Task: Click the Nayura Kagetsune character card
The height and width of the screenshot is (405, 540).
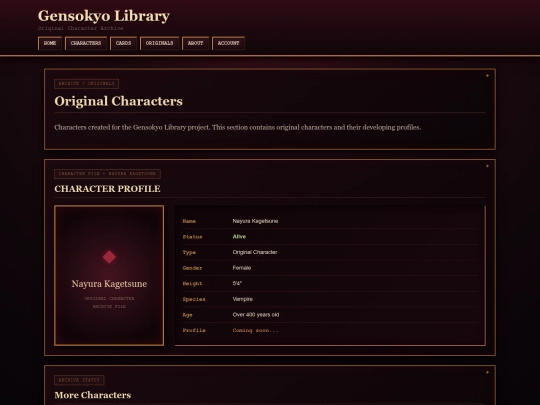Action: [x=109, y=276]
